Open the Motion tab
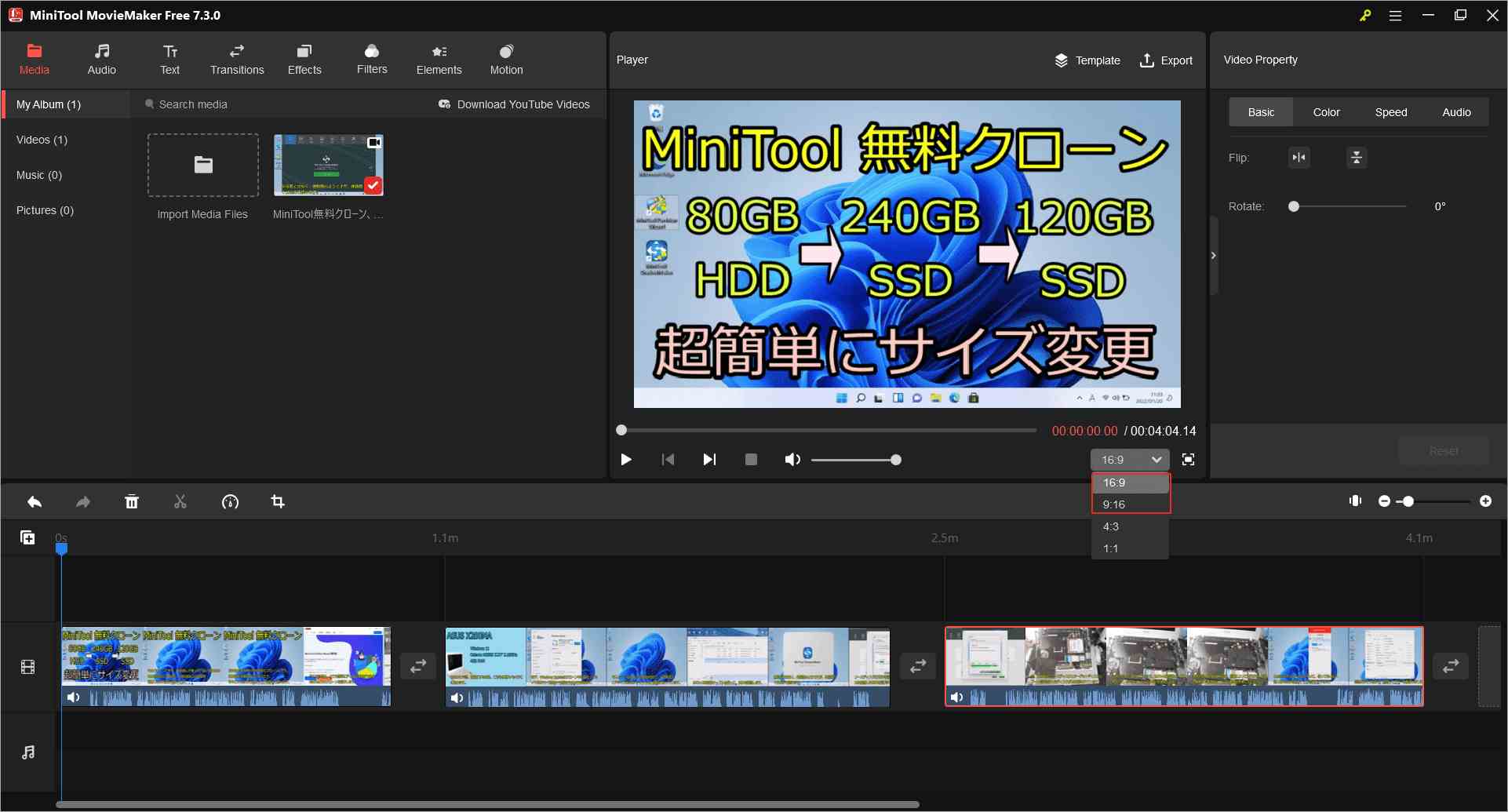 506,60
